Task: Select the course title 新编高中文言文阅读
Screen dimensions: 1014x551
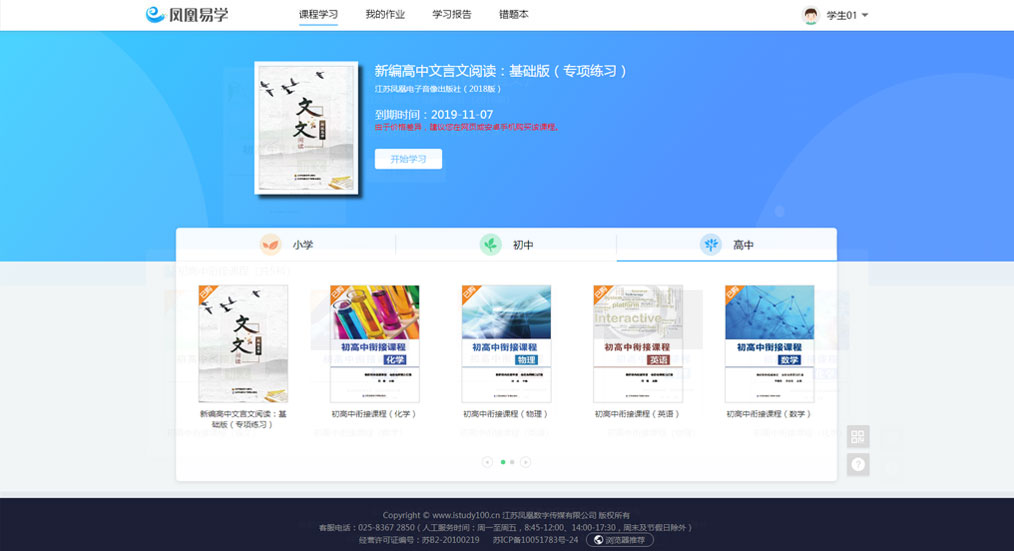Action: [x=501, y=70]
